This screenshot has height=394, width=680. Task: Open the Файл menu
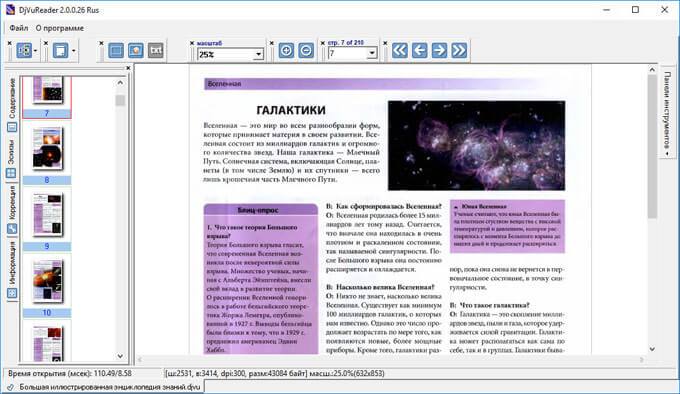(19, 28)
